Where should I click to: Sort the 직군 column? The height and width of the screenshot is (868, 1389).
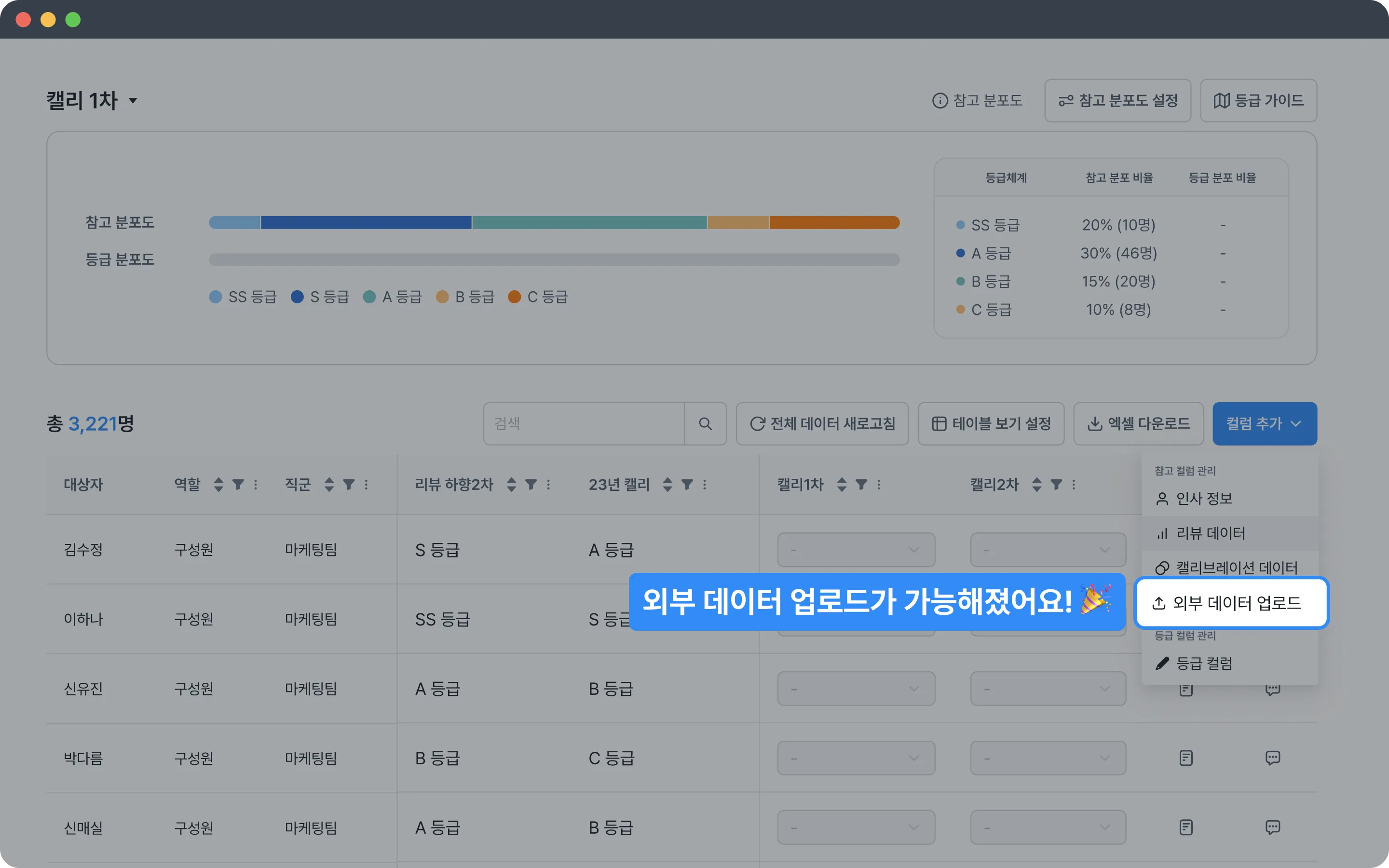pyautogui.click(x=329, y=485)
